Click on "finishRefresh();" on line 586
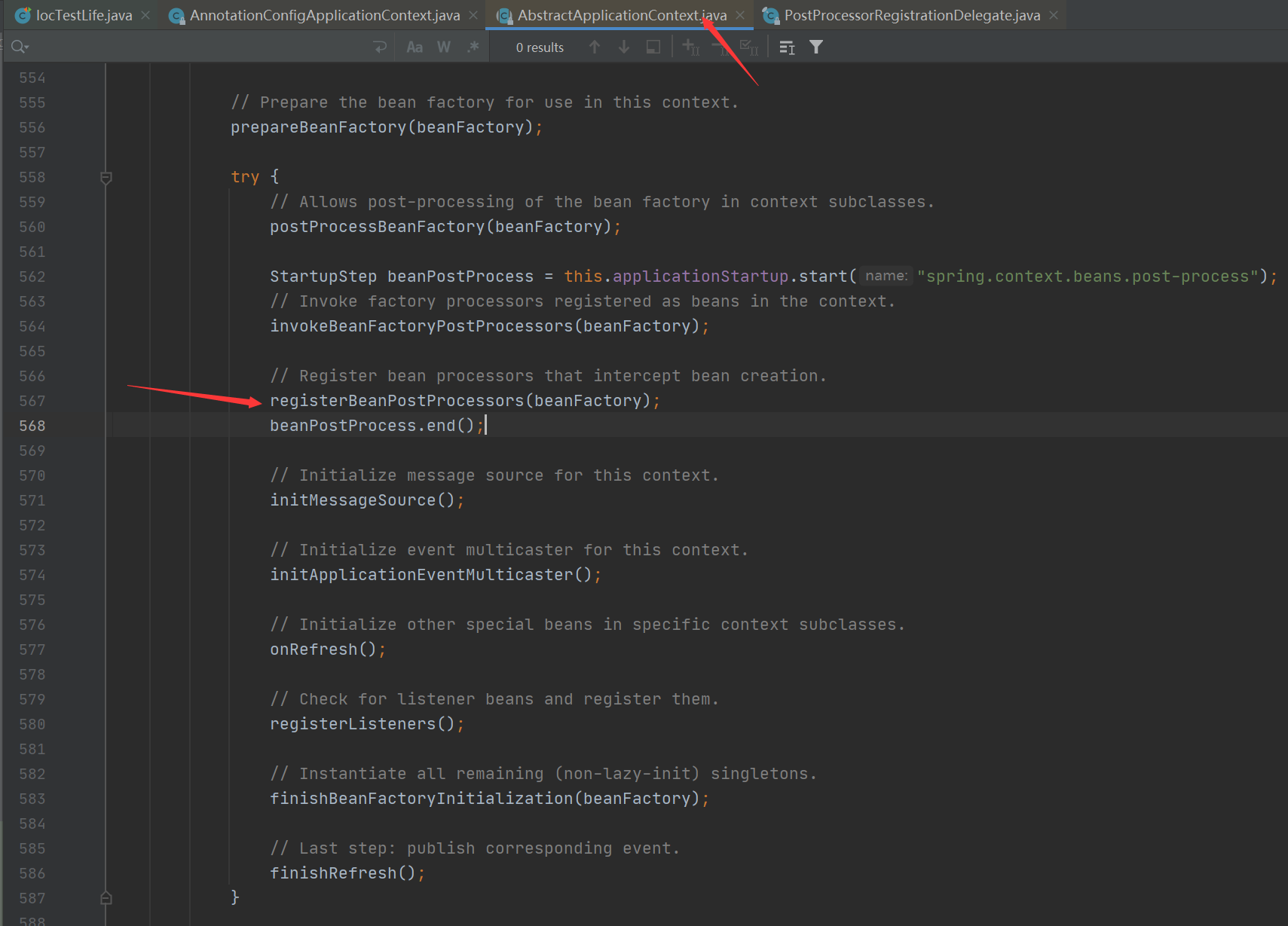Viewport: 1288px width, 926px height. (x=347, y=873)
